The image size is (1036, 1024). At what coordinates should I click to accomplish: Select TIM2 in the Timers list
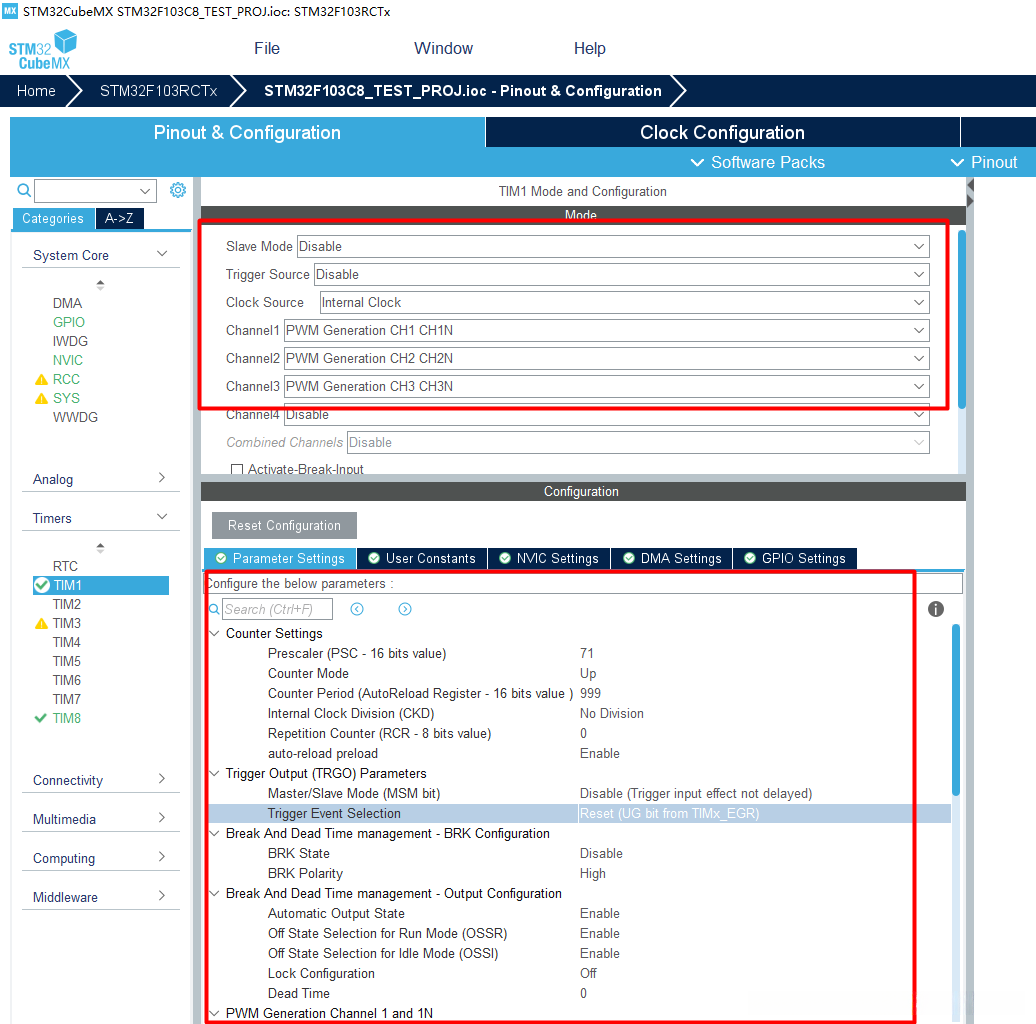coord(67,604)
